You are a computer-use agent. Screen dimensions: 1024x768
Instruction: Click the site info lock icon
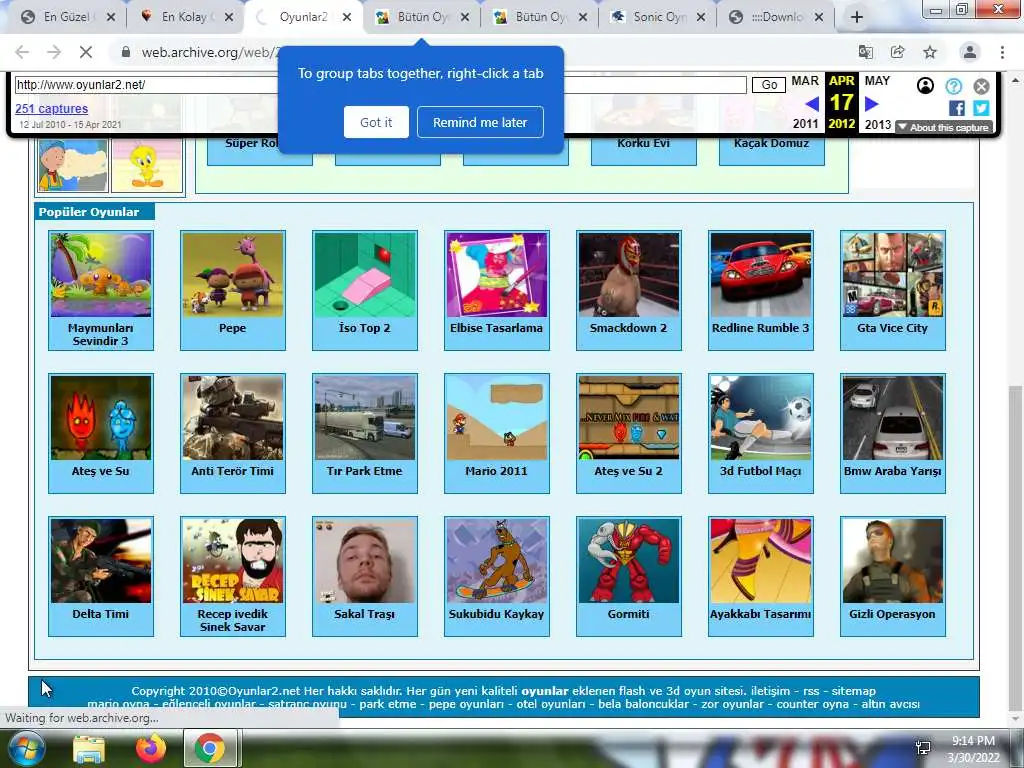click(126, 52)
